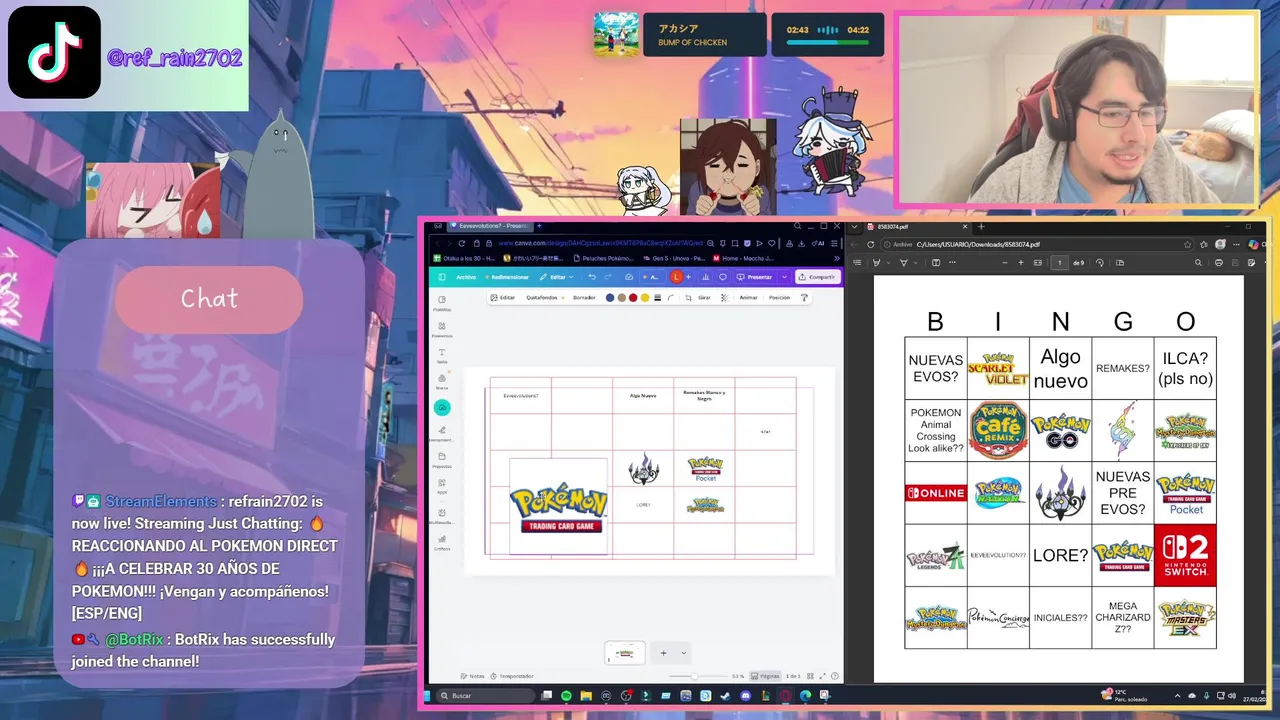This screenshot has width=1280, height=720.
Task: Open the Archivo menu in Canva
Action: [x=466, y=277]
